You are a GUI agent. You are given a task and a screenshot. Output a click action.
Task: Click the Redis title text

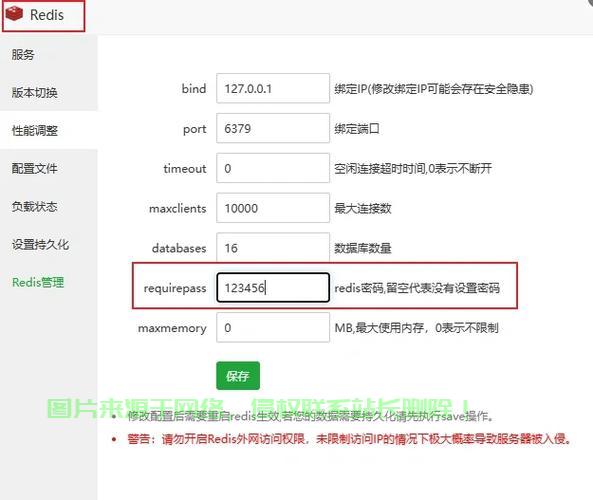(x=47, y=15)
